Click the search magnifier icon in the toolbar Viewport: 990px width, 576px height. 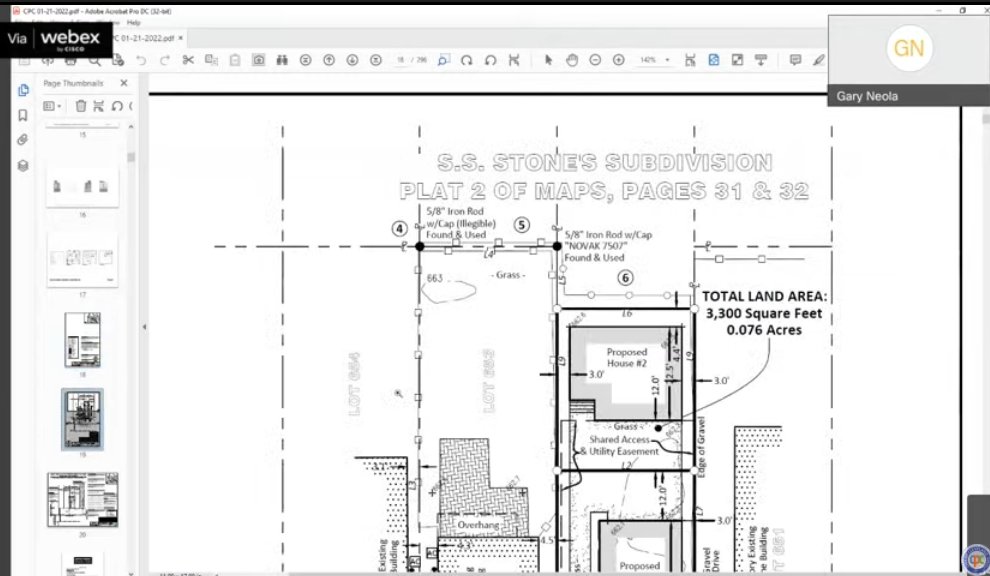(x=94, y=61)
